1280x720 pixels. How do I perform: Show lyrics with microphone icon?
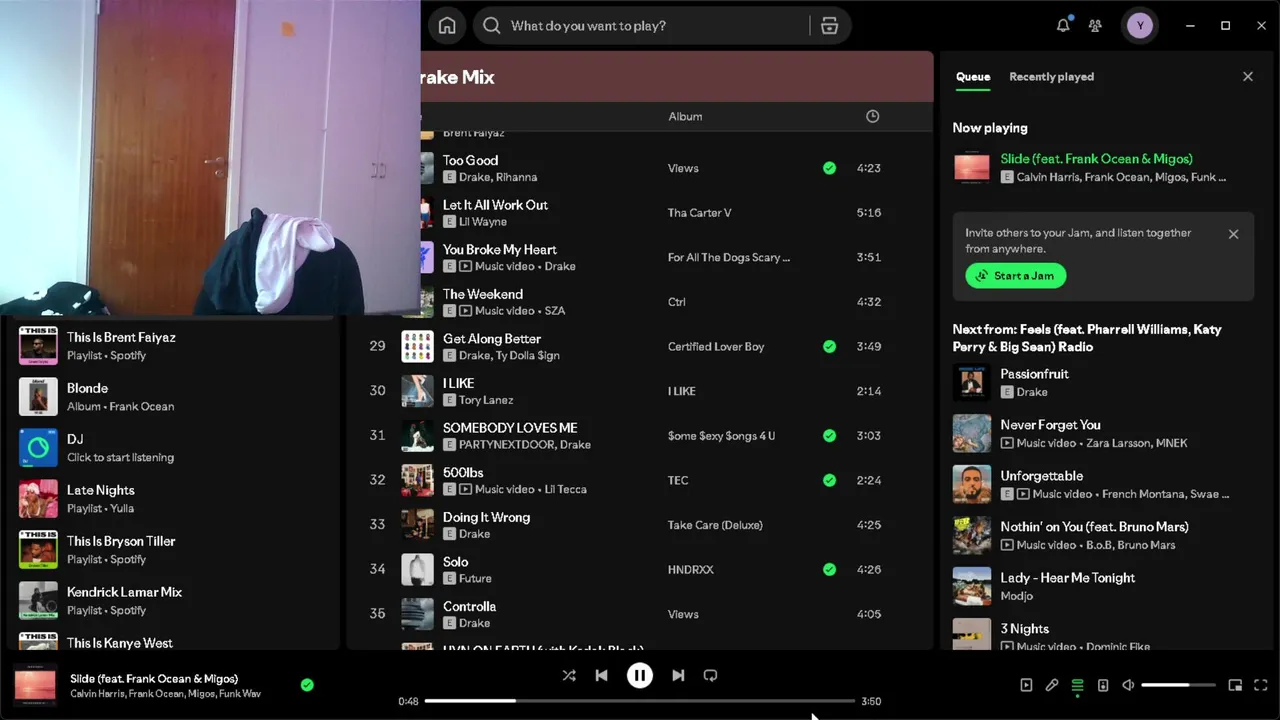(1052, 685)
